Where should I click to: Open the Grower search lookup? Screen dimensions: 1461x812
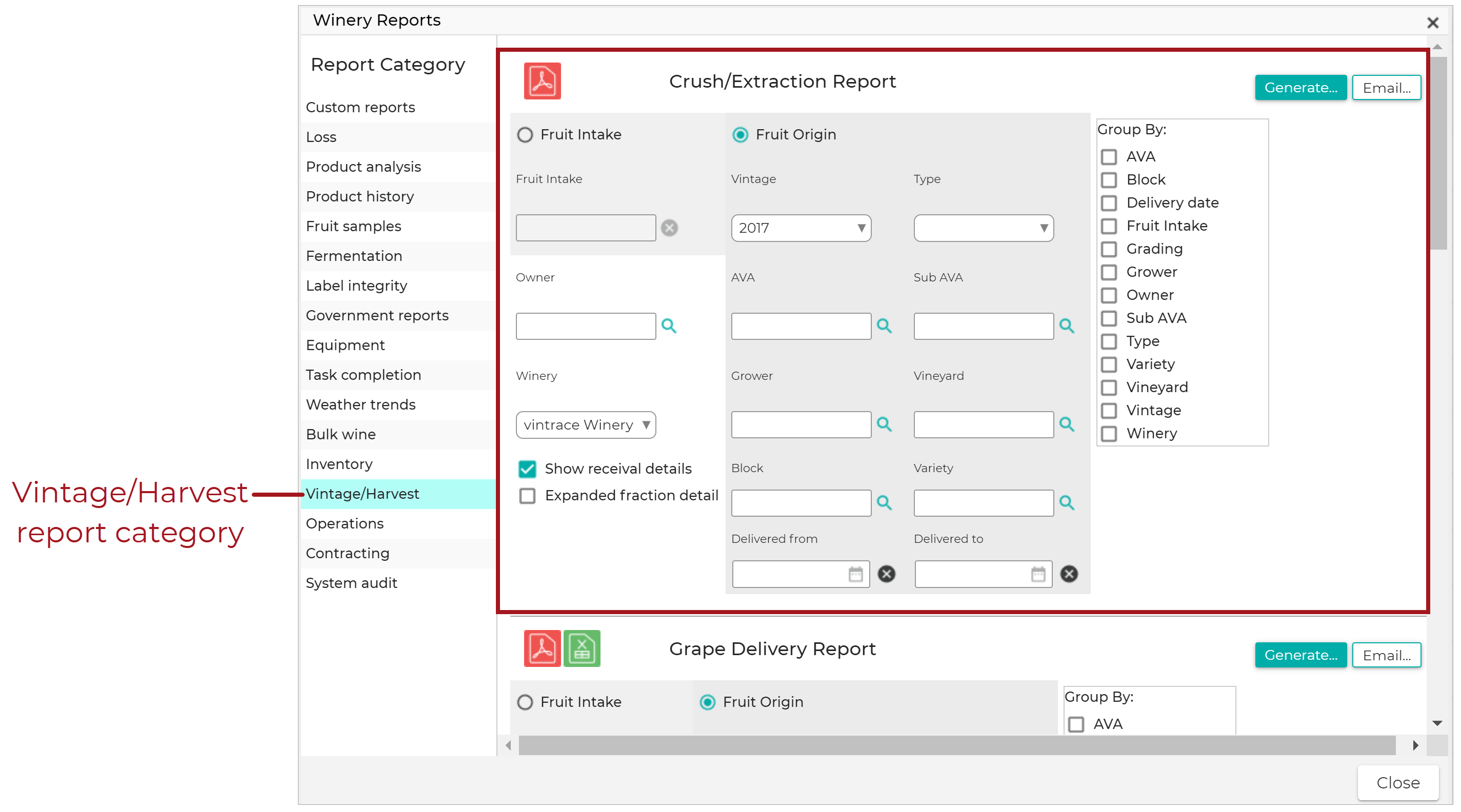[884, 424]
